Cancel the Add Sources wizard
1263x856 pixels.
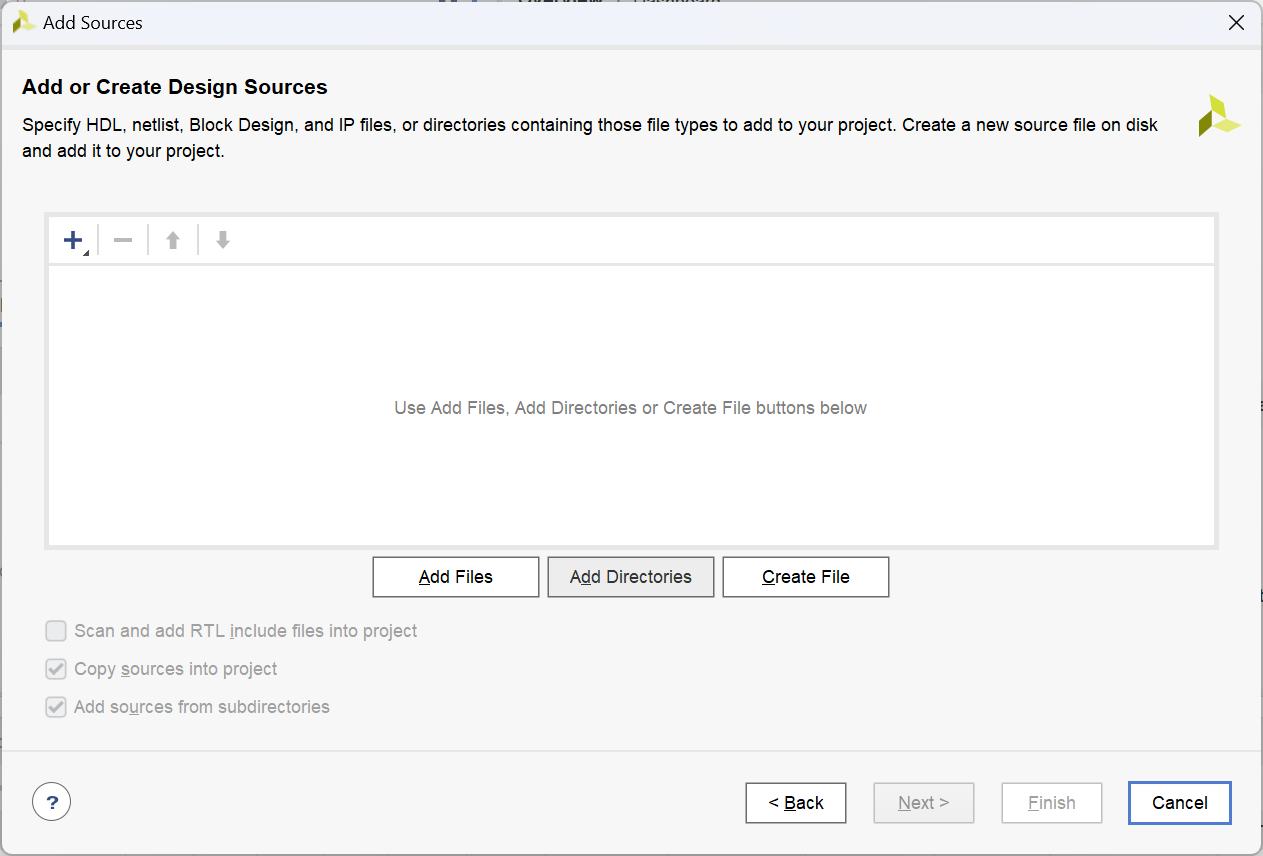pos(1180,803)
